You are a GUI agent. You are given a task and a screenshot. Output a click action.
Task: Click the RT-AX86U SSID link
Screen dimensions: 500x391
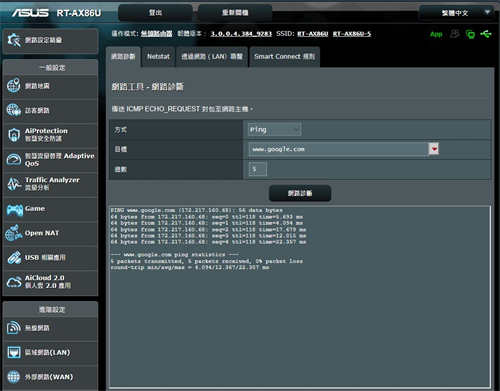pos(313,34)
